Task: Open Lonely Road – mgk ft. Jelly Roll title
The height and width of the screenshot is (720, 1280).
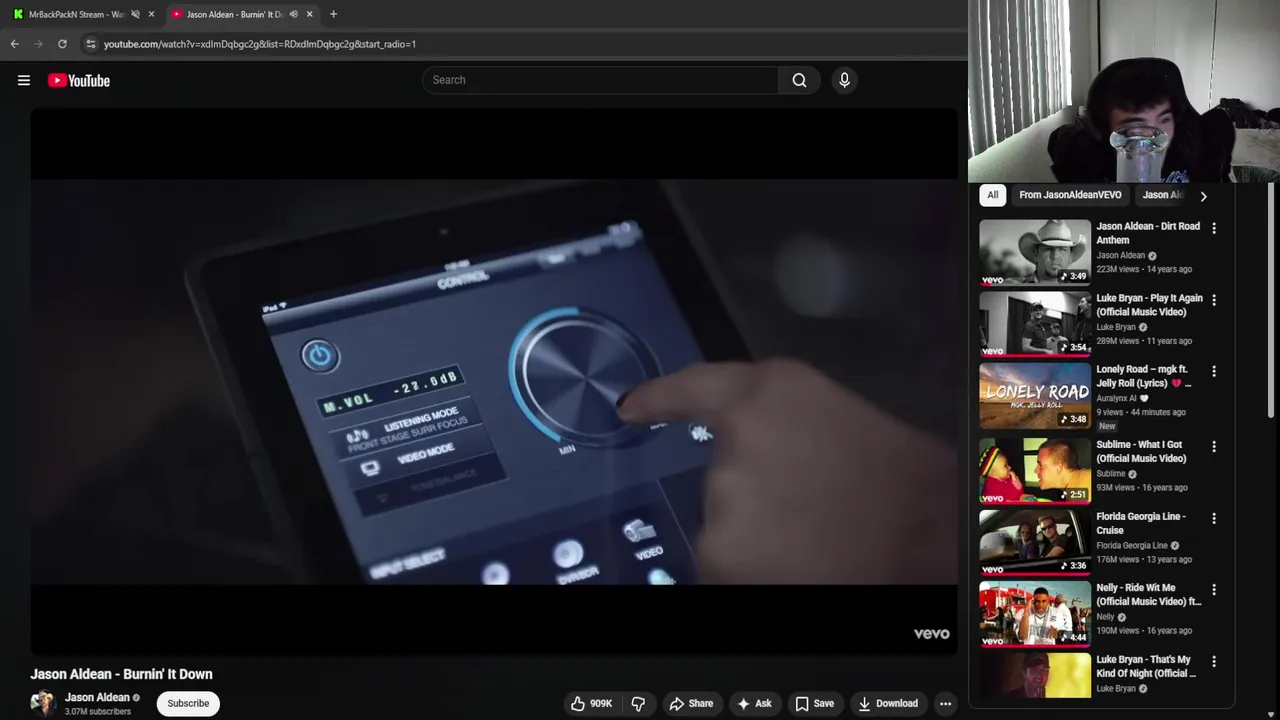Action: click(1144, 376)
